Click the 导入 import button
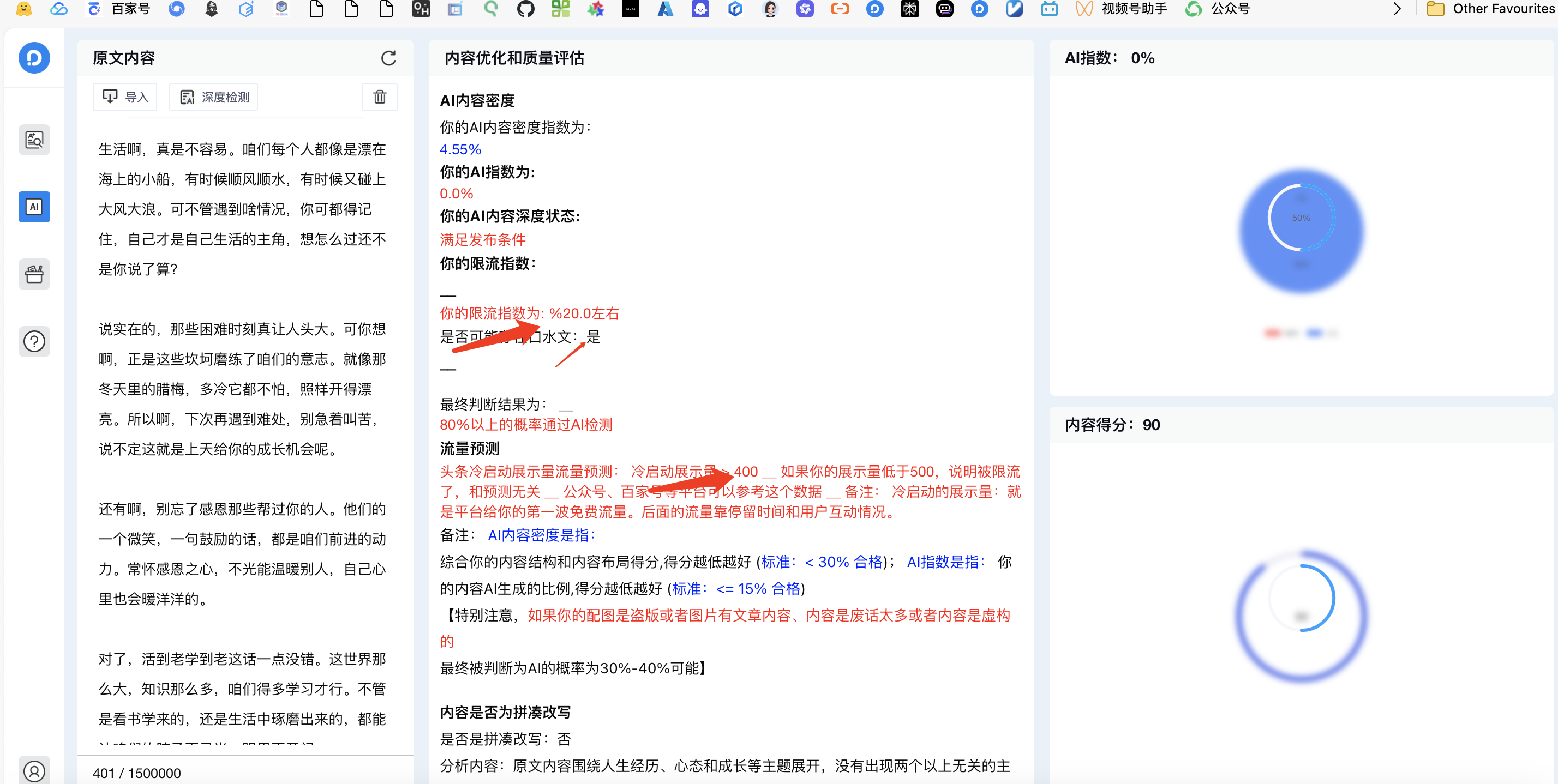This screenshot has height=784, width=1558. 124,97
